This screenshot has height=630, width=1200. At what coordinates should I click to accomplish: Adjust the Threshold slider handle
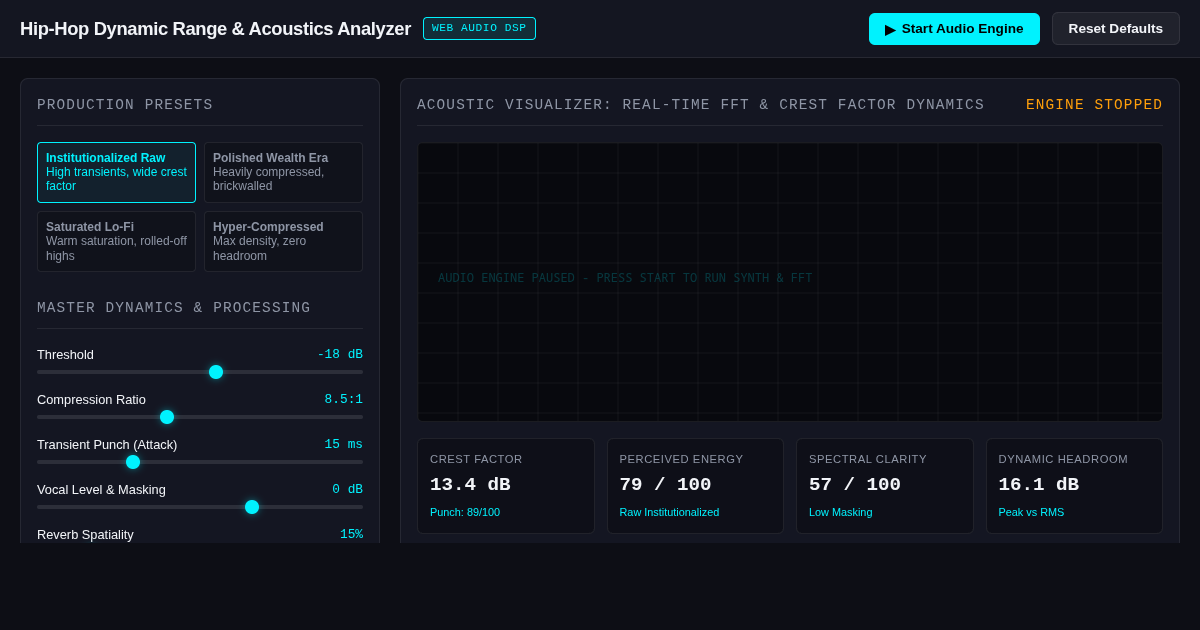pos(216,372)
